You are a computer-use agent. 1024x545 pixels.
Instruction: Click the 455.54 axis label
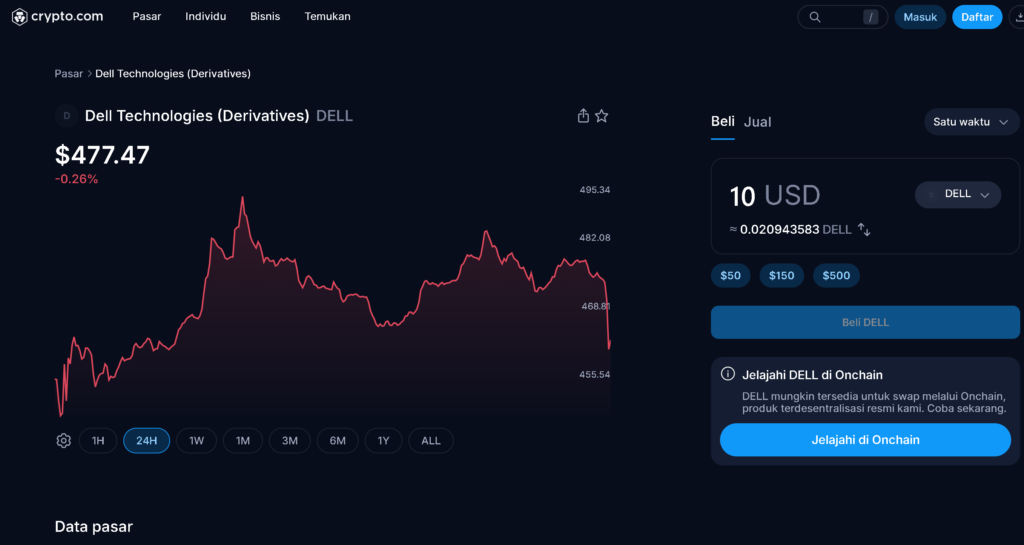pos(595,375)
